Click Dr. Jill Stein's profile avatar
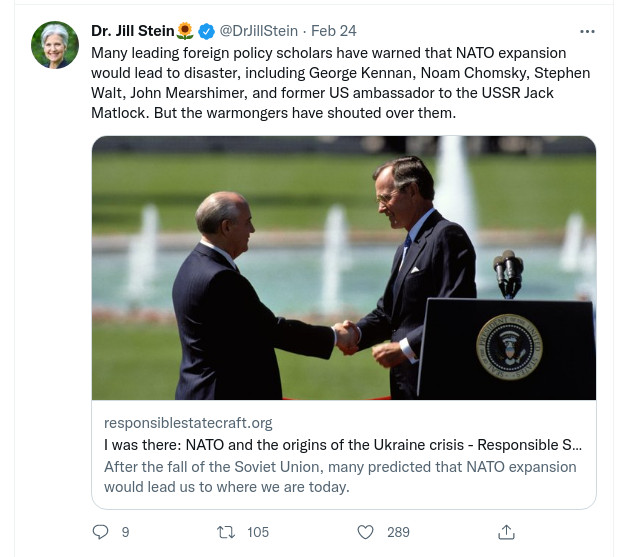The width and height of the screenshot is (619, 557). tap(55, 45)
